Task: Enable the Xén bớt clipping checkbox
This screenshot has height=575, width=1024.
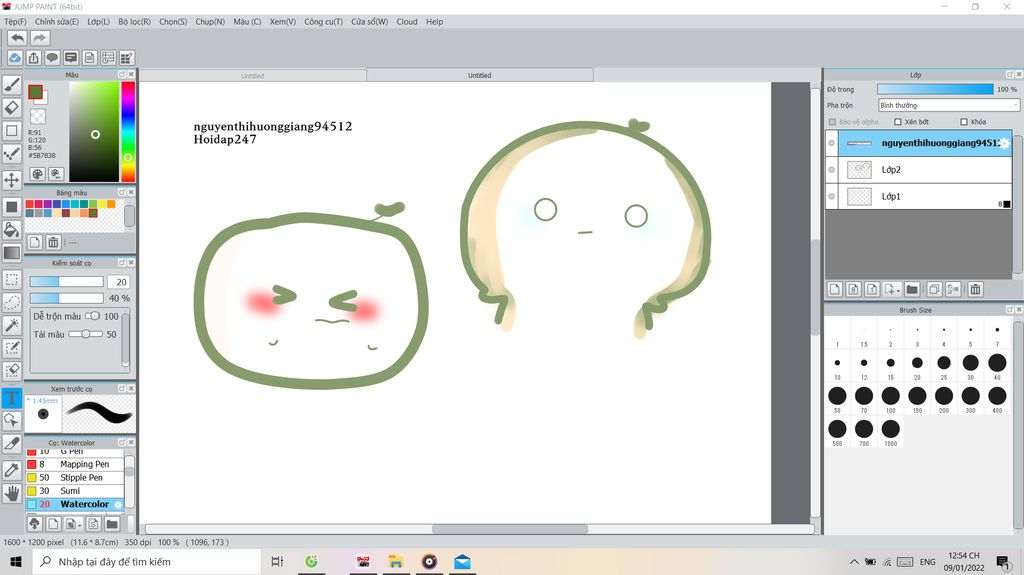Action: tap(898, 122)
